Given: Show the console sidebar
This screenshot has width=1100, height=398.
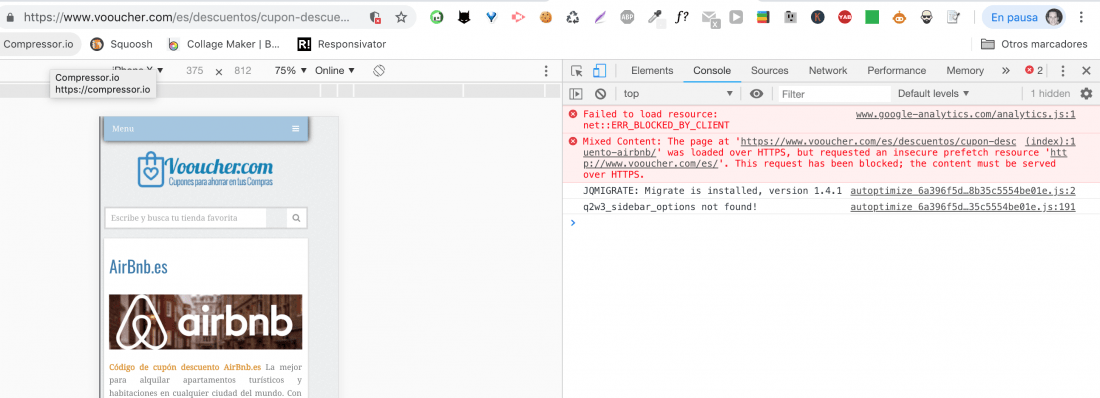Looking at the screenshot, I should coord(576,93).
